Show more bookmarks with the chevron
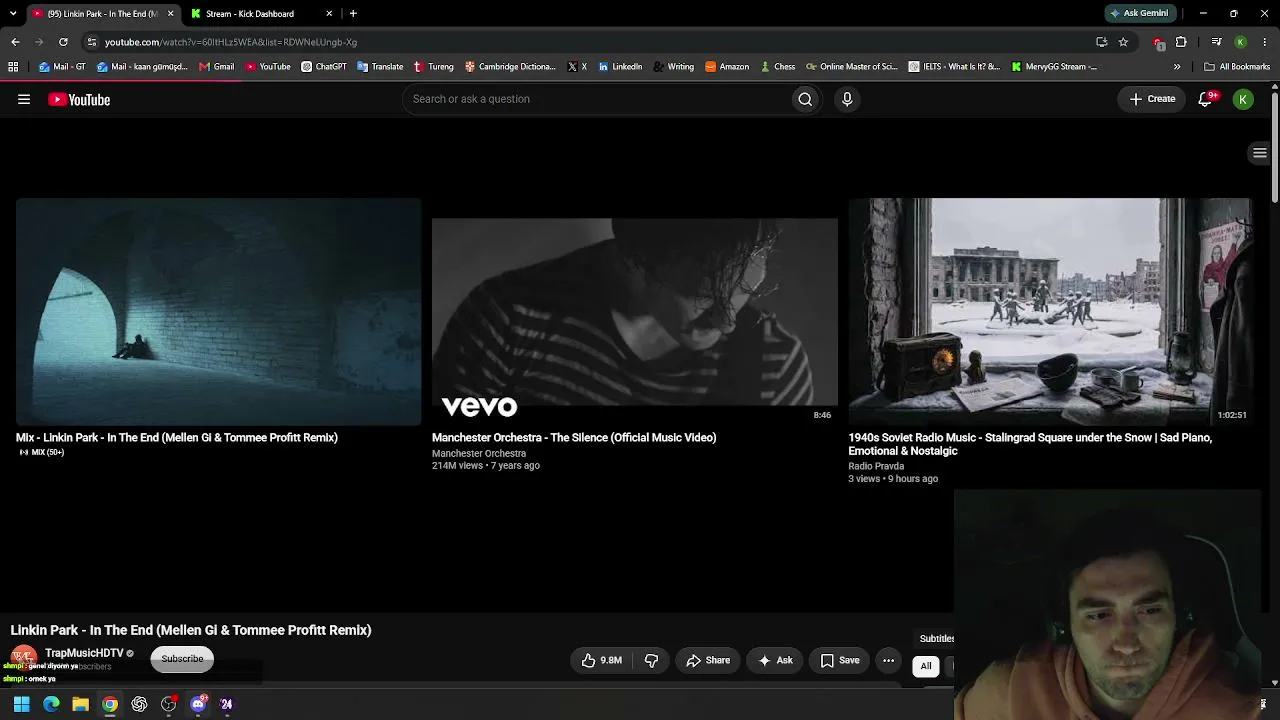 click(x=1177, y=67)
